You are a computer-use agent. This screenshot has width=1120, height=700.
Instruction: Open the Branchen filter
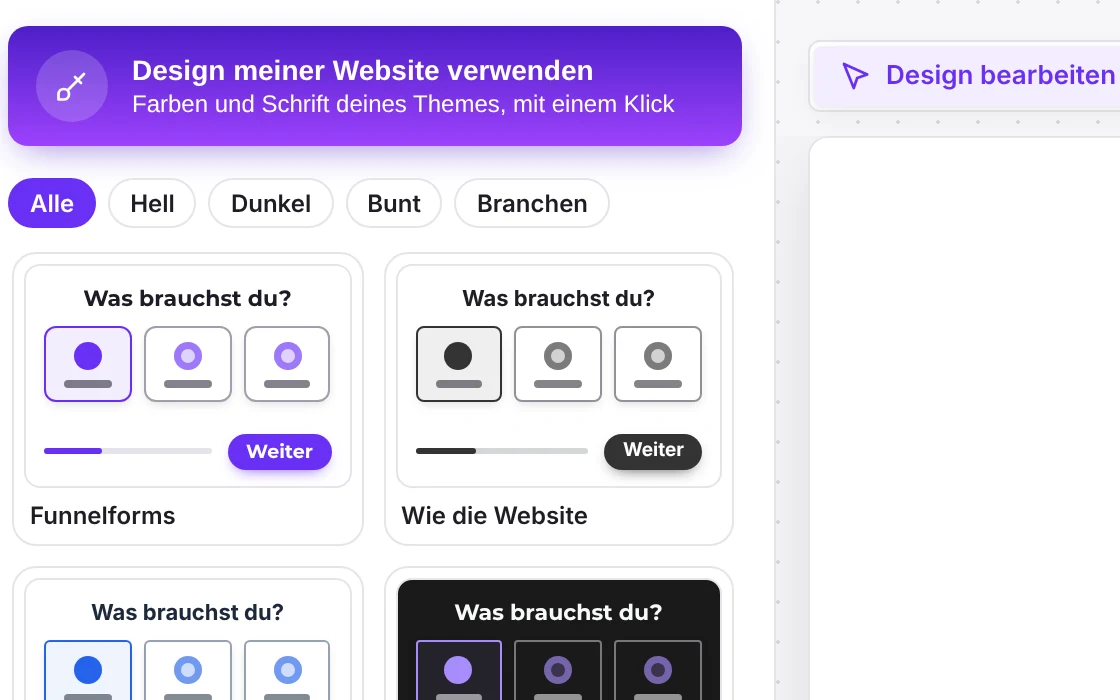(532, 204)
